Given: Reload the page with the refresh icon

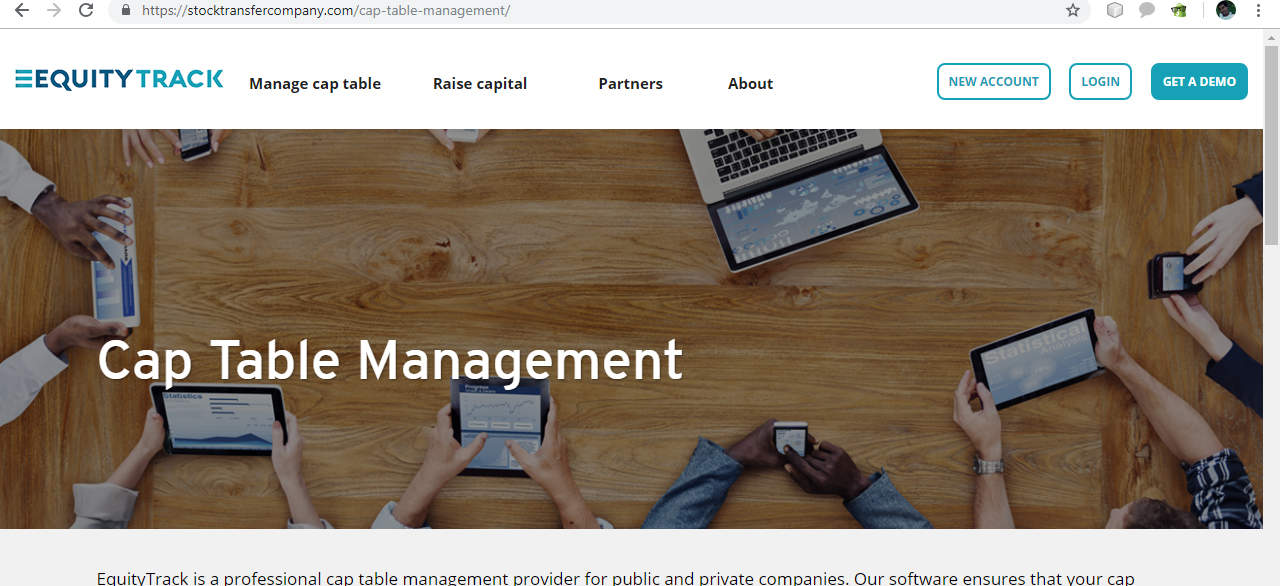Looking at the screenshot, I should tap(86, 10).
